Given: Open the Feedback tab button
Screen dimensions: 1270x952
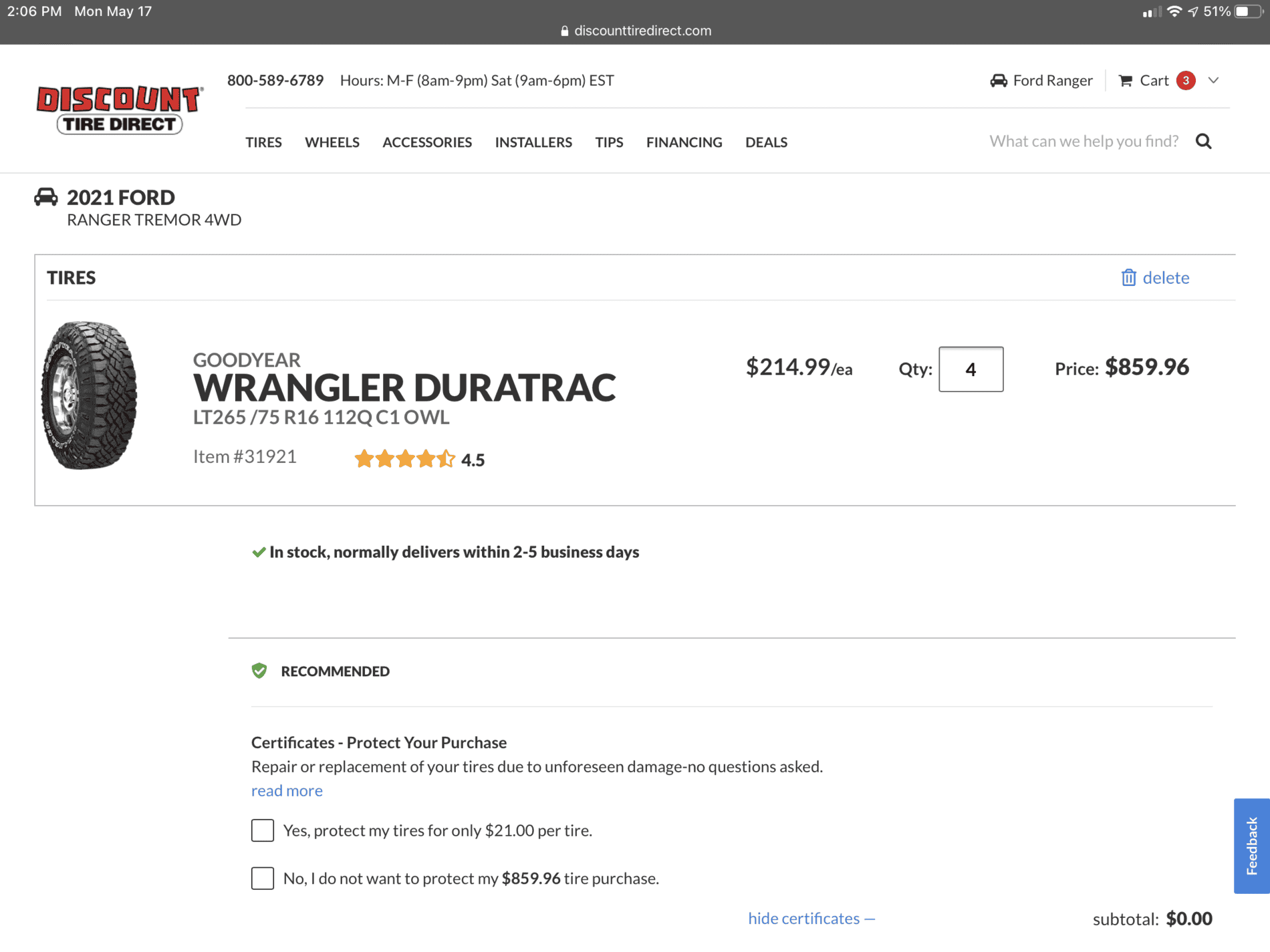Looking at the screenshot, I should 1252,846.
